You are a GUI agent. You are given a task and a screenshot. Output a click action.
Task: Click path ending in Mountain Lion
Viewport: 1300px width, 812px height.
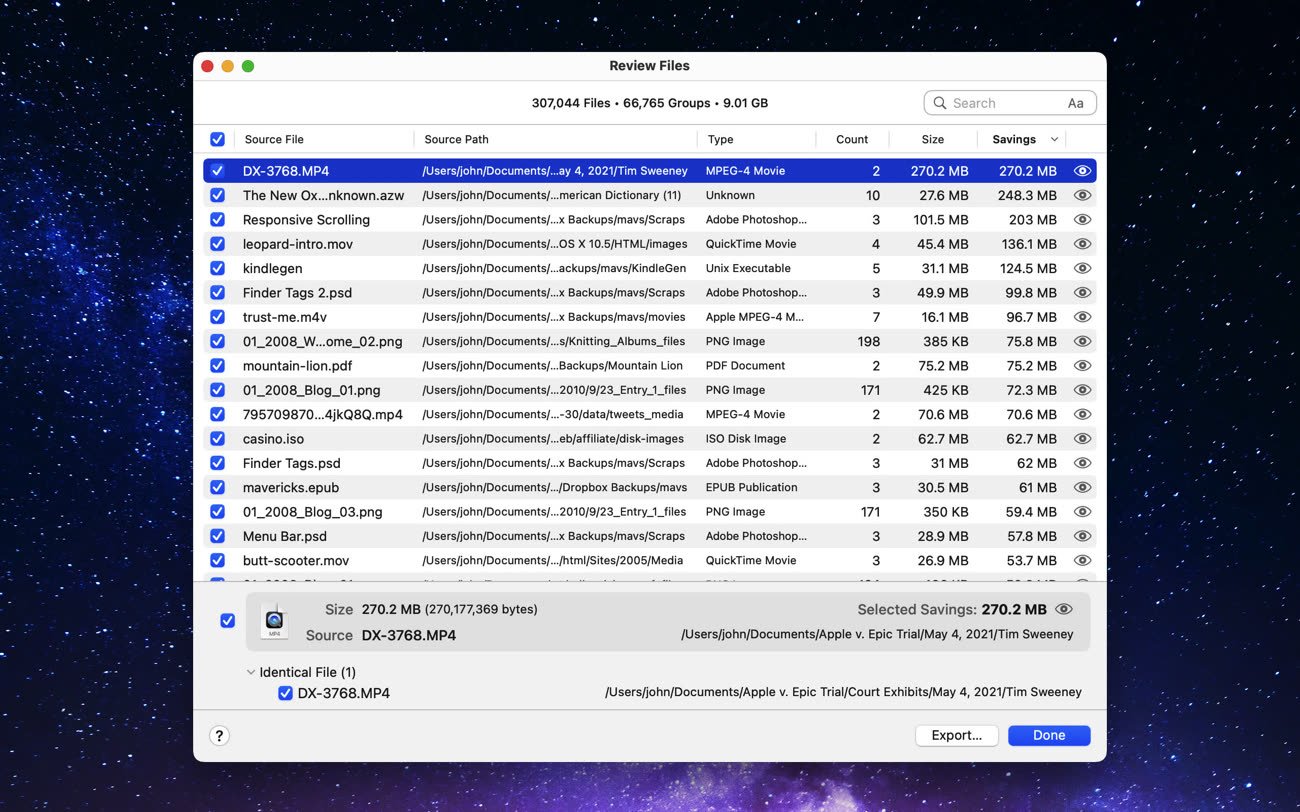click(552, 366)
